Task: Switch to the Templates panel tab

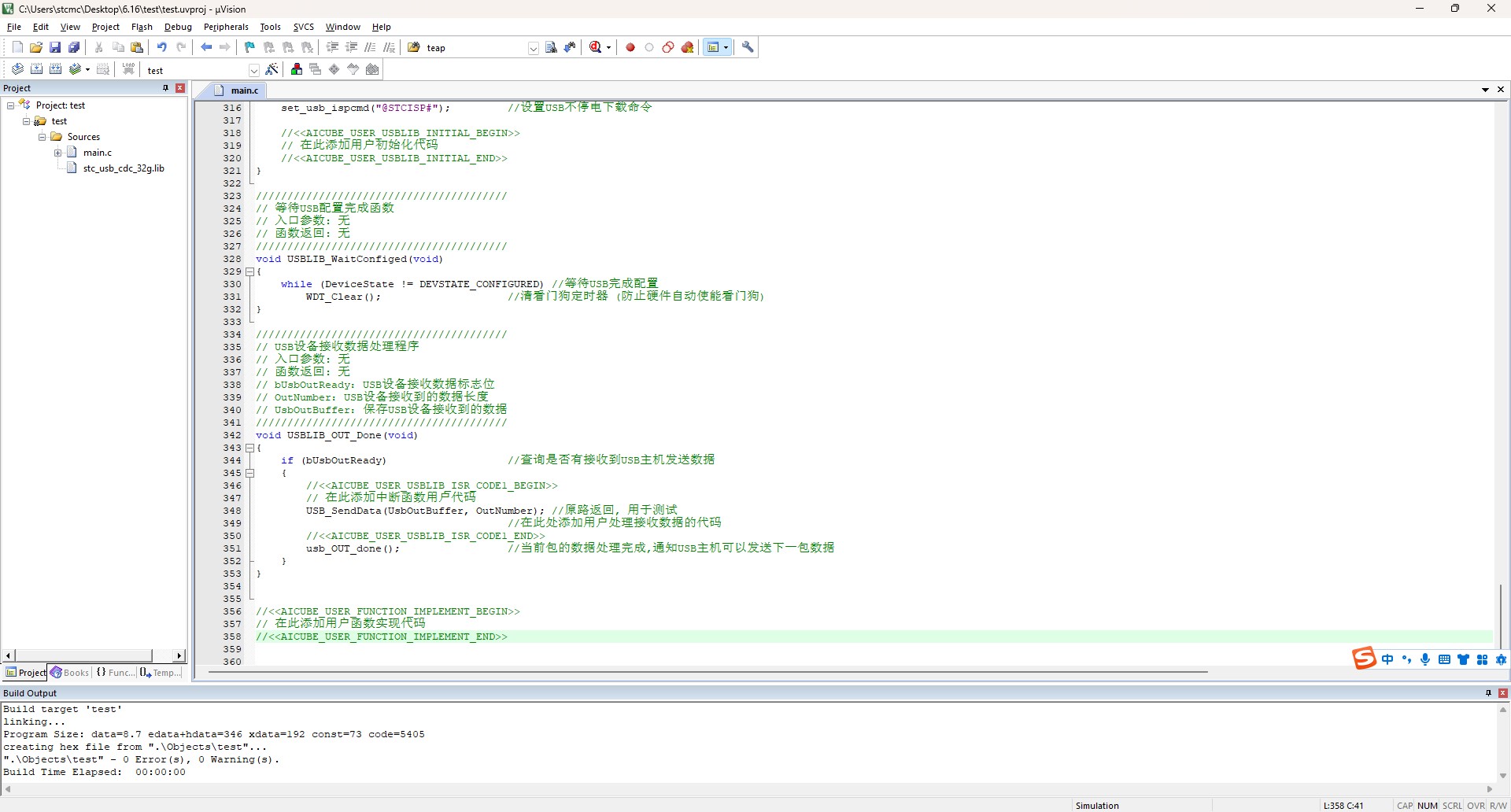Action: [x=161, y=673]
